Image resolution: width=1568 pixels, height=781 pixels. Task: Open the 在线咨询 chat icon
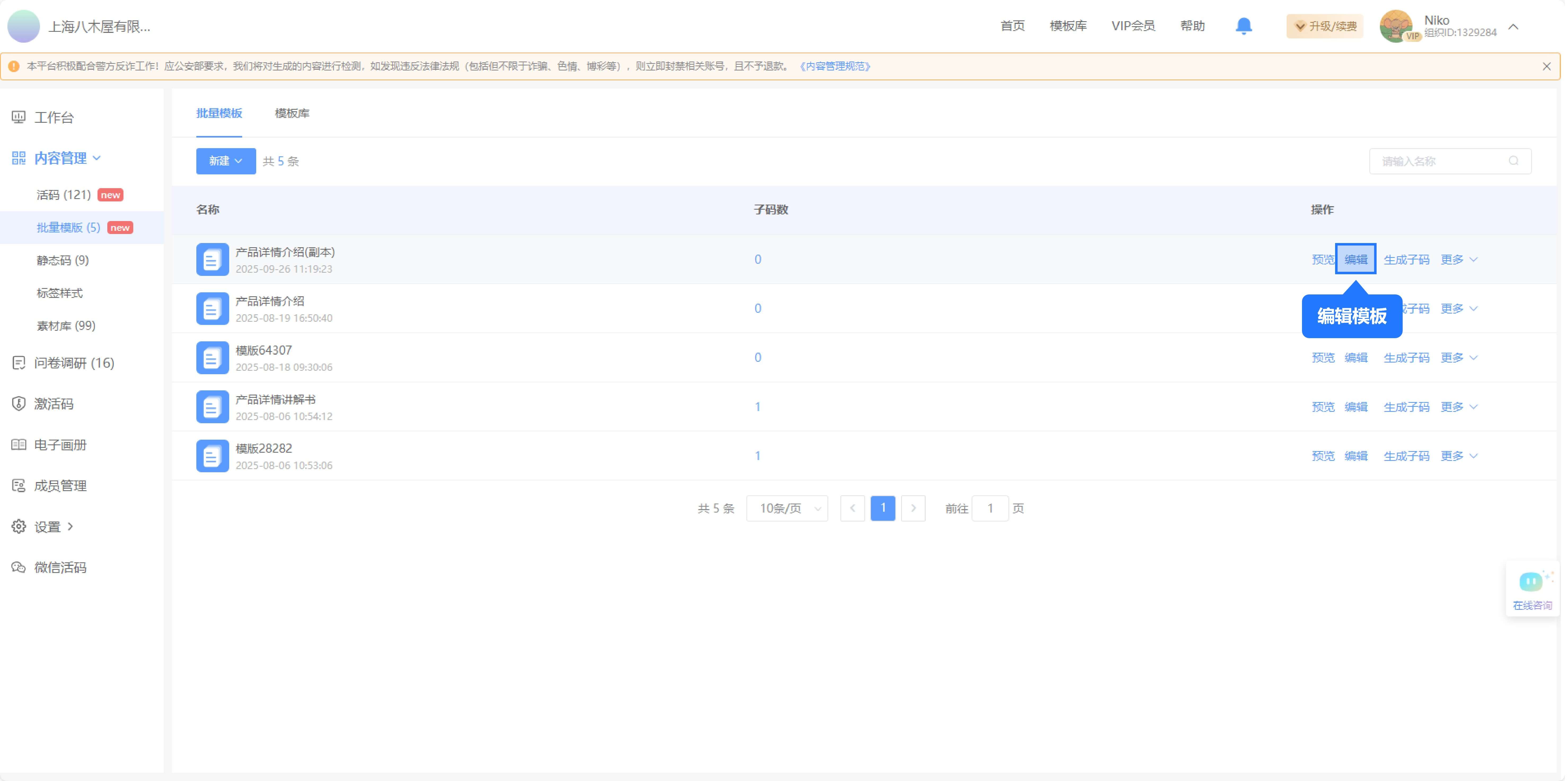1531,581
